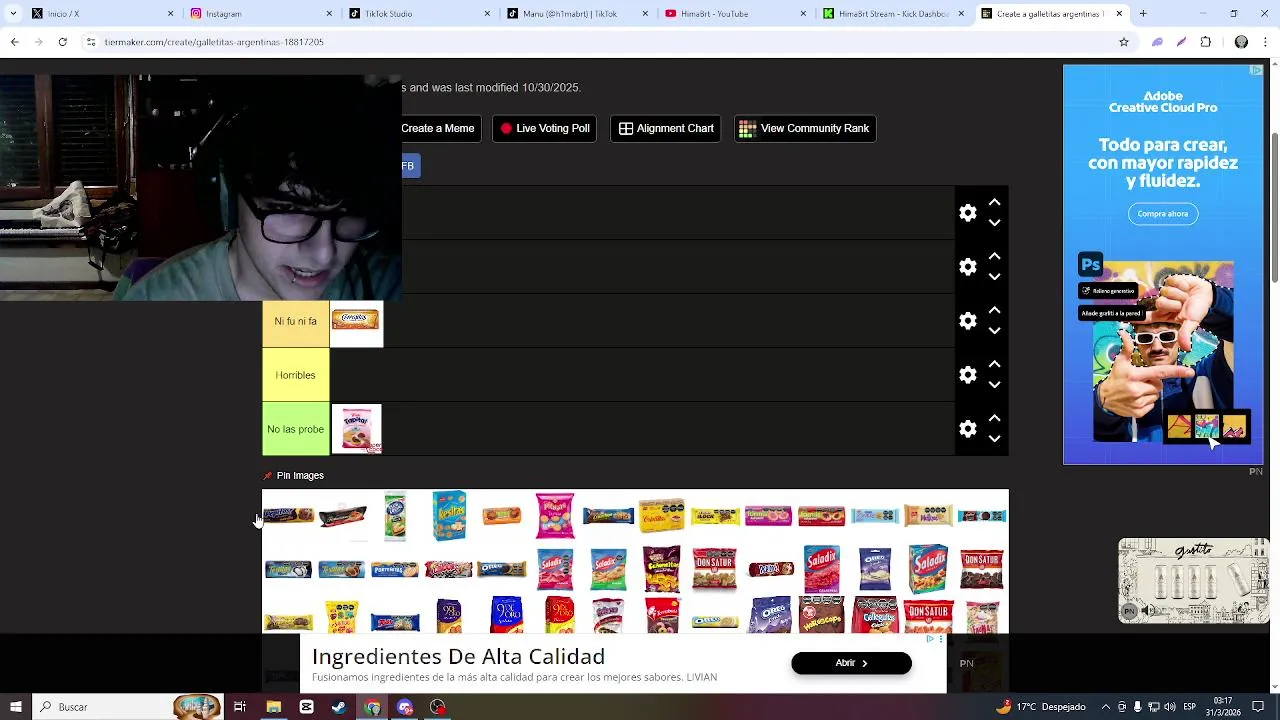Open CapCut from taskbar
The height and width of the screenshot is (720, 1280).
click(306, 707)
